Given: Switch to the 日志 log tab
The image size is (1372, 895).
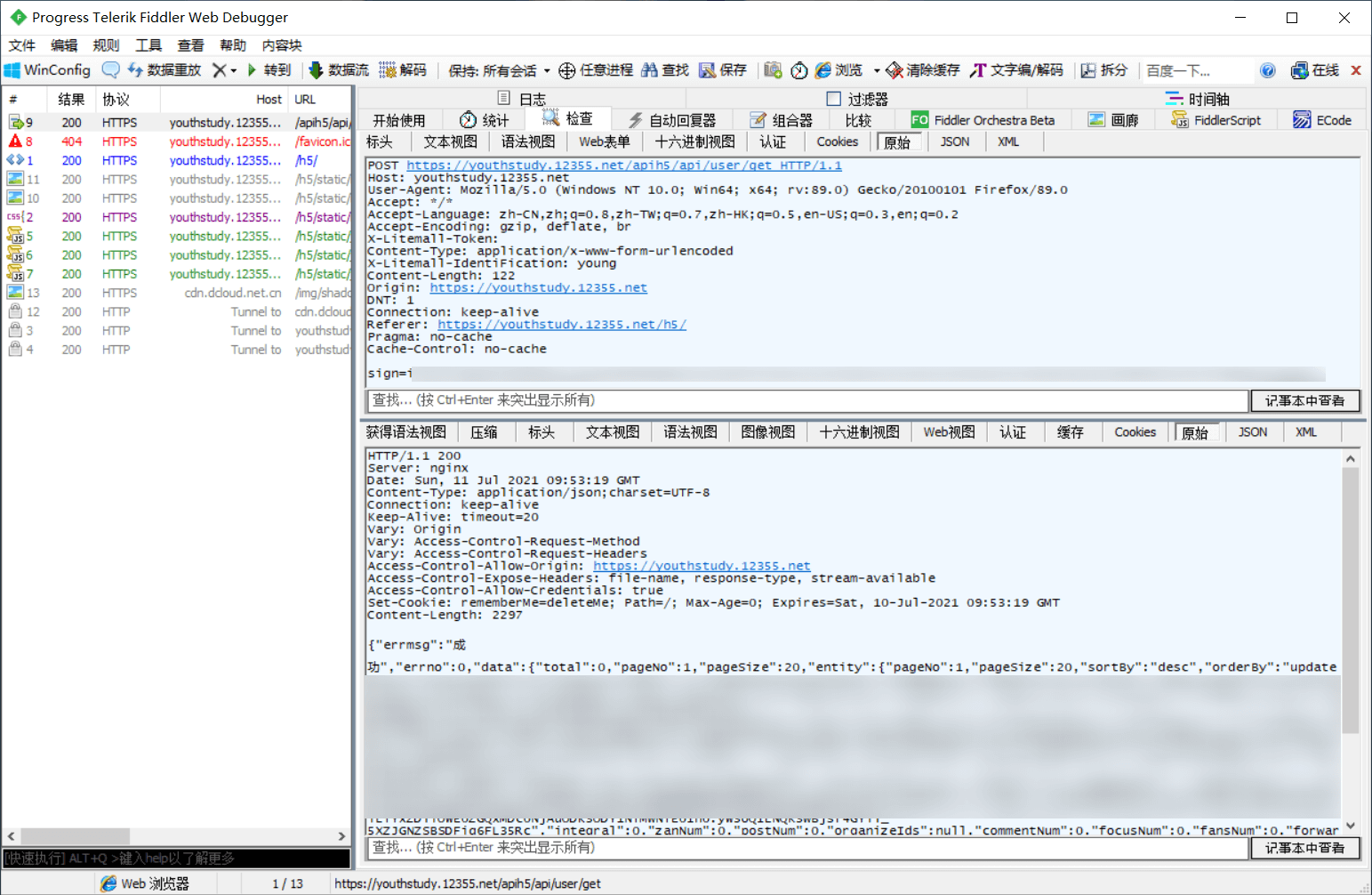Looking at the screenshot, I should (523, 99).
